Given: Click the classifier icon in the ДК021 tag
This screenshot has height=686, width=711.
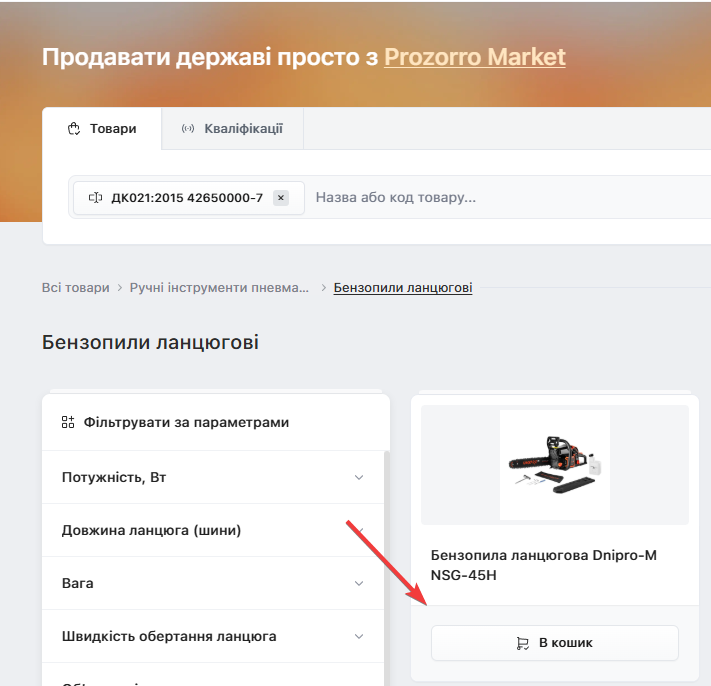Looking at the screenshot, I should (95, 198).
